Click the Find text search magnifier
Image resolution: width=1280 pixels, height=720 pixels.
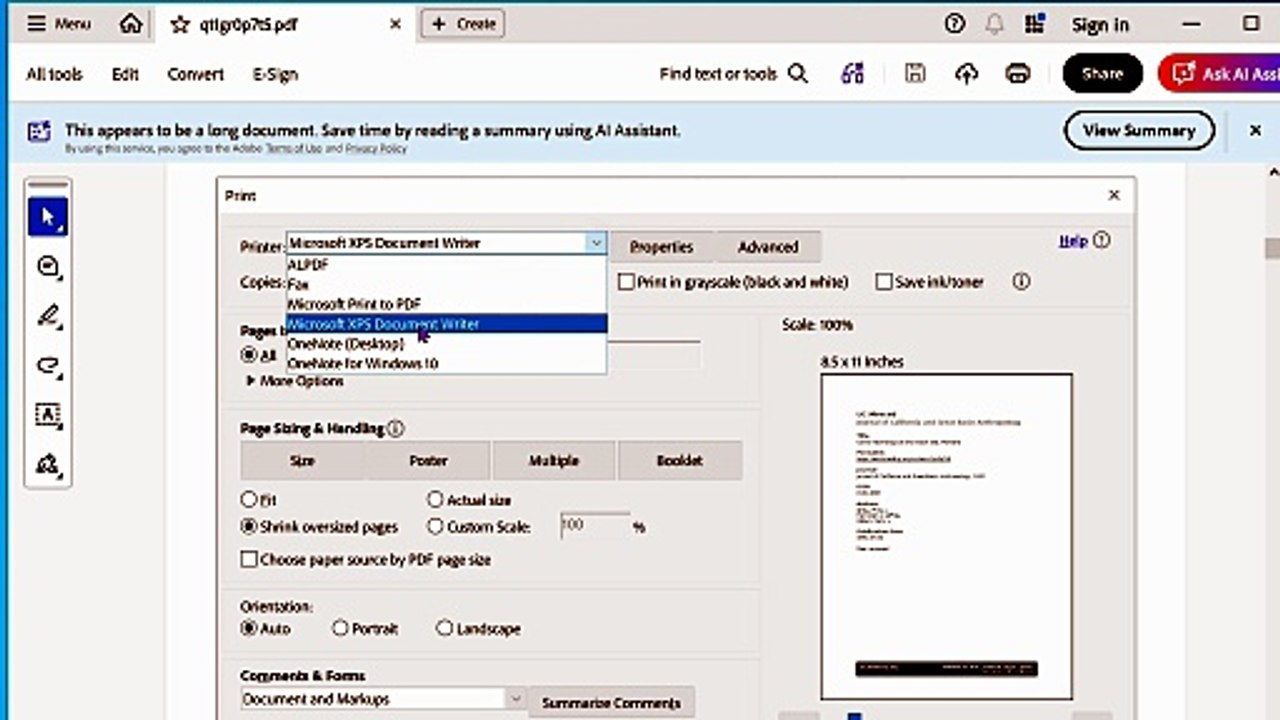click(x=798, y=73)
